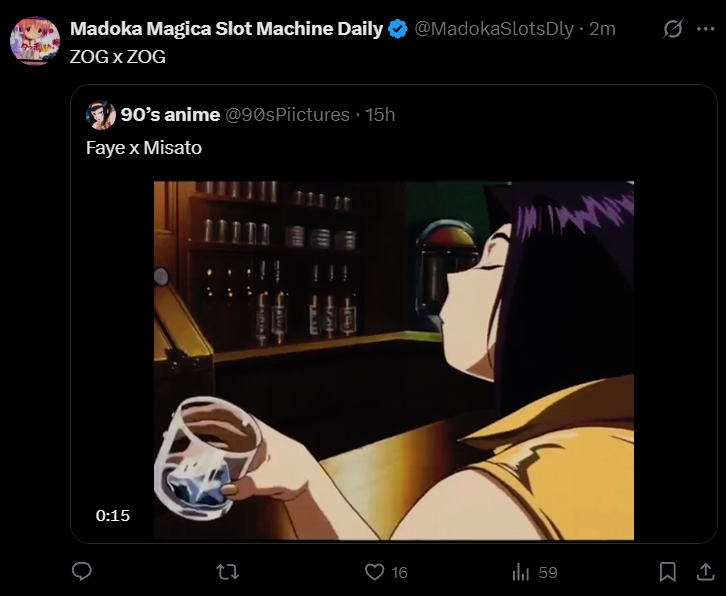Click the @90sPiictures handle
The height and width of the screenshot is (596, 726).
click(290, 115)
